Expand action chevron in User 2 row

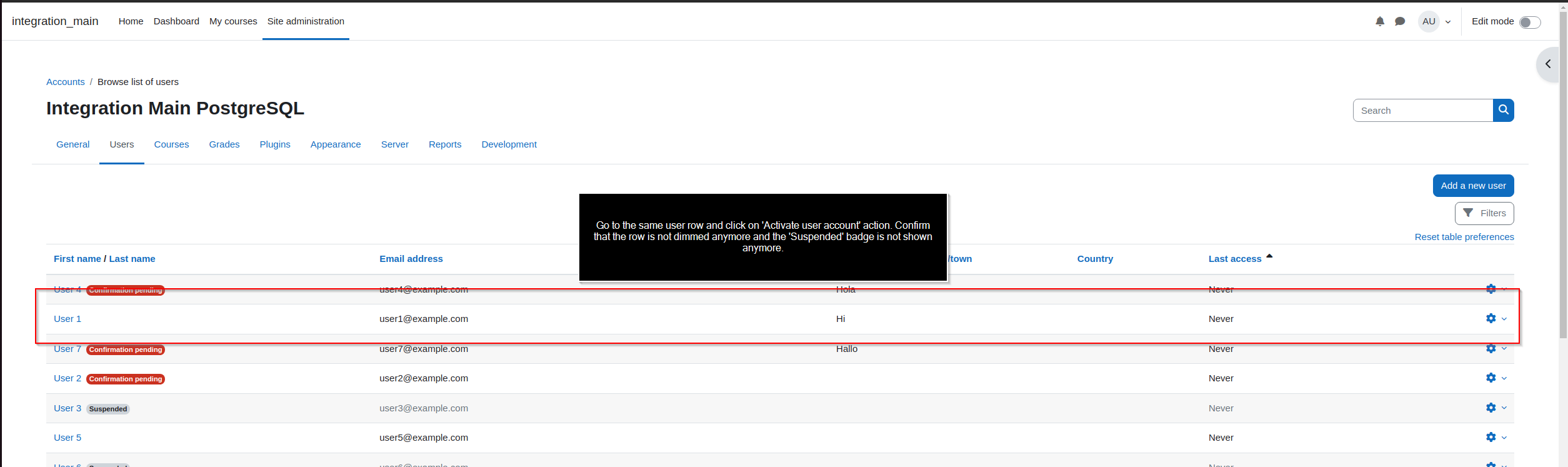click(x=1504, y=378)
